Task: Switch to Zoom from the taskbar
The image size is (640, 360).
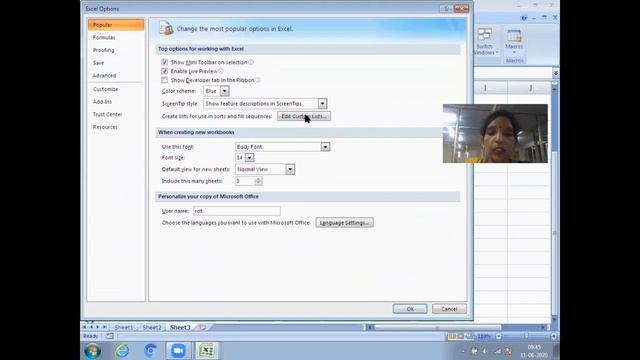Action: click(x=178, y=351)
